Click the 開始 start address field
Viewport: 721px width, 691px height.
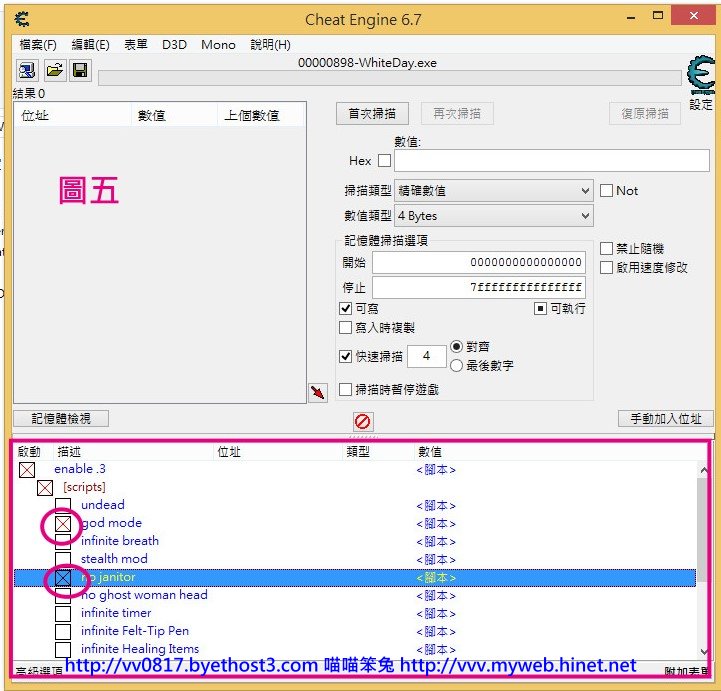click(x=479, y=263)
